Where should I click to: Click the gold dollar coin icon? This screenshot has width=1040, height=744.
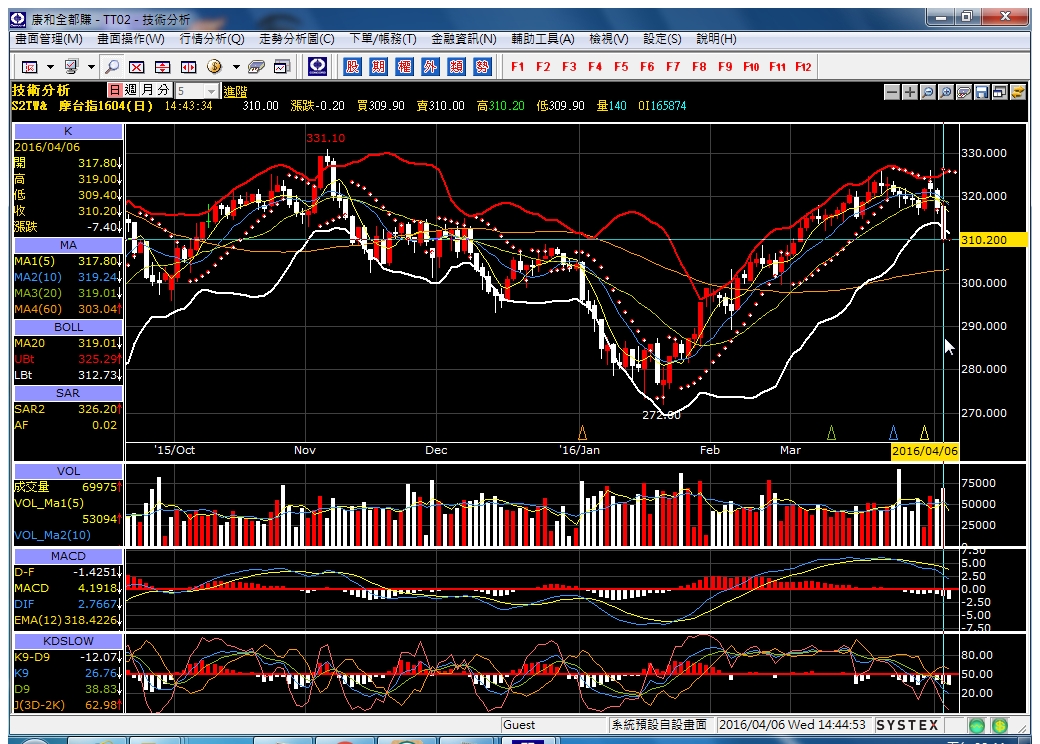coord(214,67)
